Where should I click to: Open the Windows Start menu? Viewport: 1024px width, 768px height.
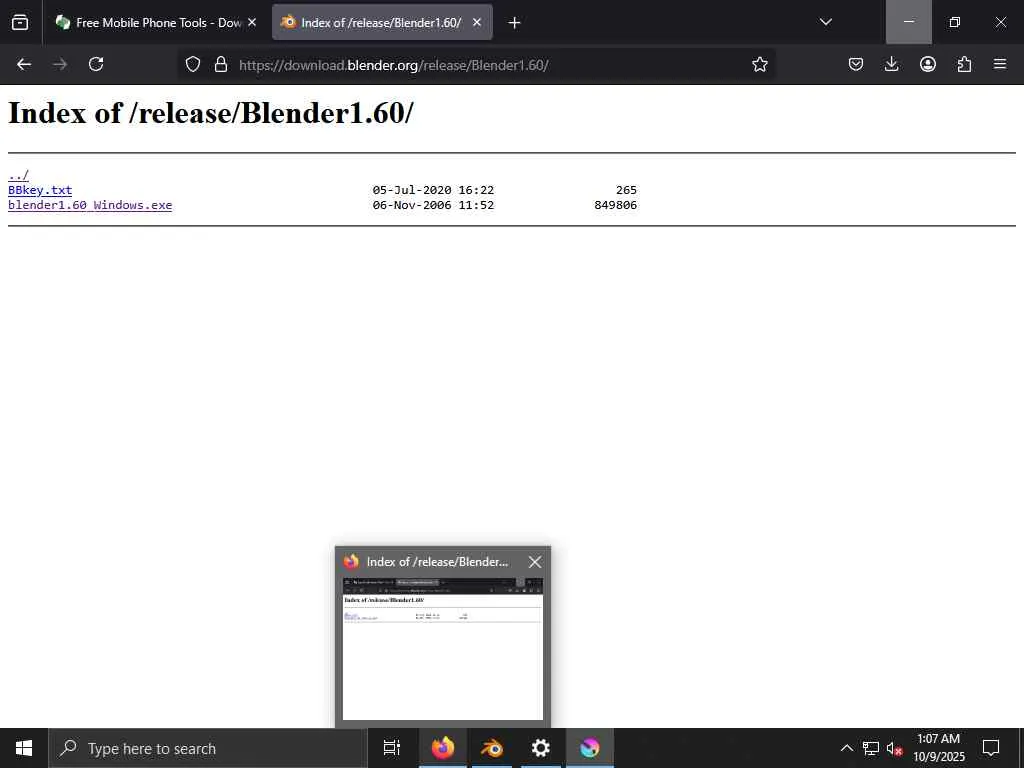(x=24, y=748)
